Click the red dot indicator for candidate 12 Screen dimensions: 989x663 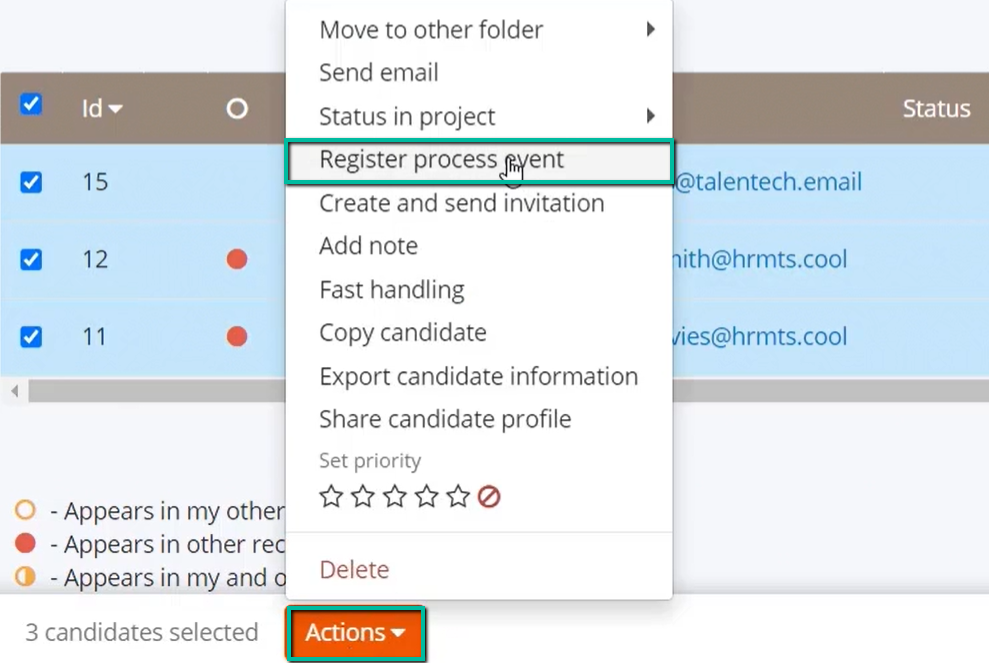237,259
